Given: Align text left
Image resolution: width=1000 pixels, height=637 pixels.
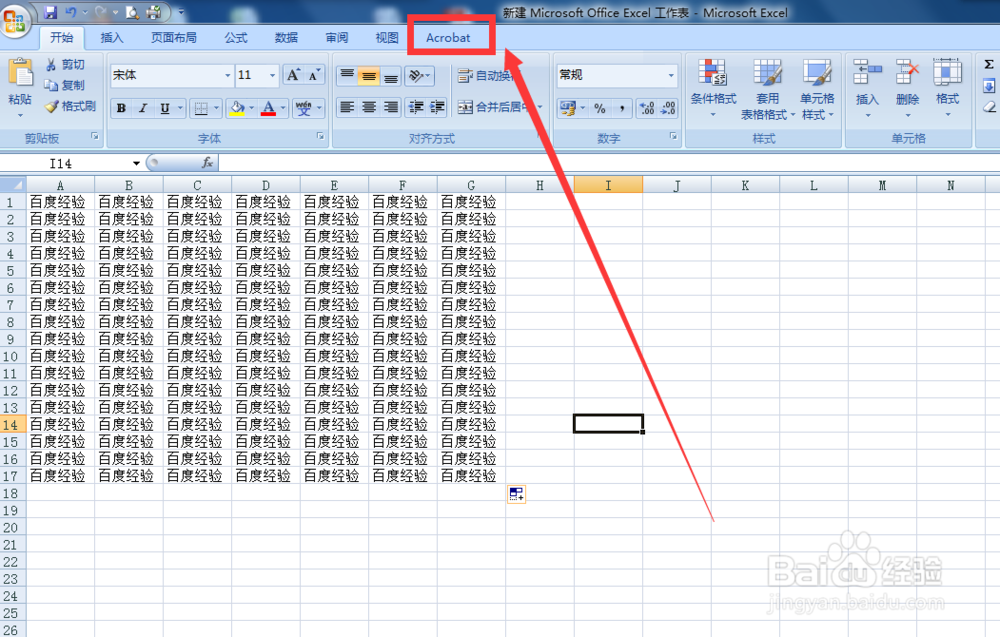Looking at the screenshot, I should coord(347,107).
